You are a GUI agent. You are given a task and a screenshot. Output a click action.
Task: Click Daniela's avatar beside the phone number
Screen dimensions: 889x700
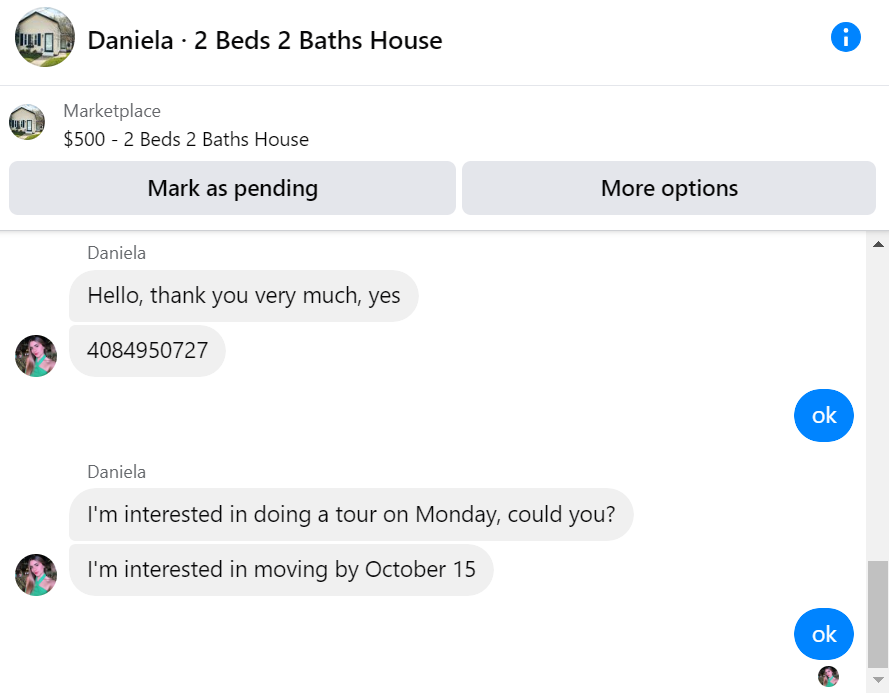(36, 356)
